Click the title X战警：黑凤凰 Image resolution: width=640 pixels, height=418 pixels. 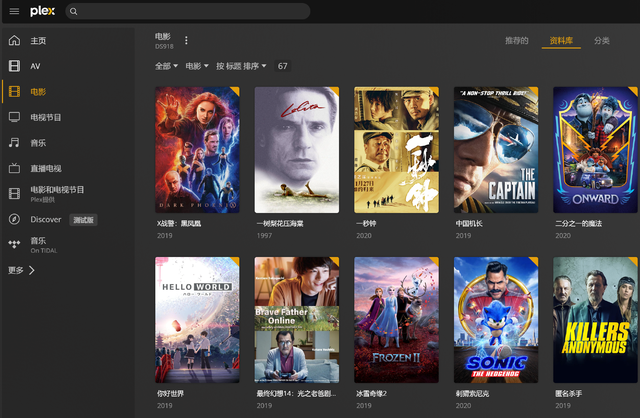click(179, 223)
